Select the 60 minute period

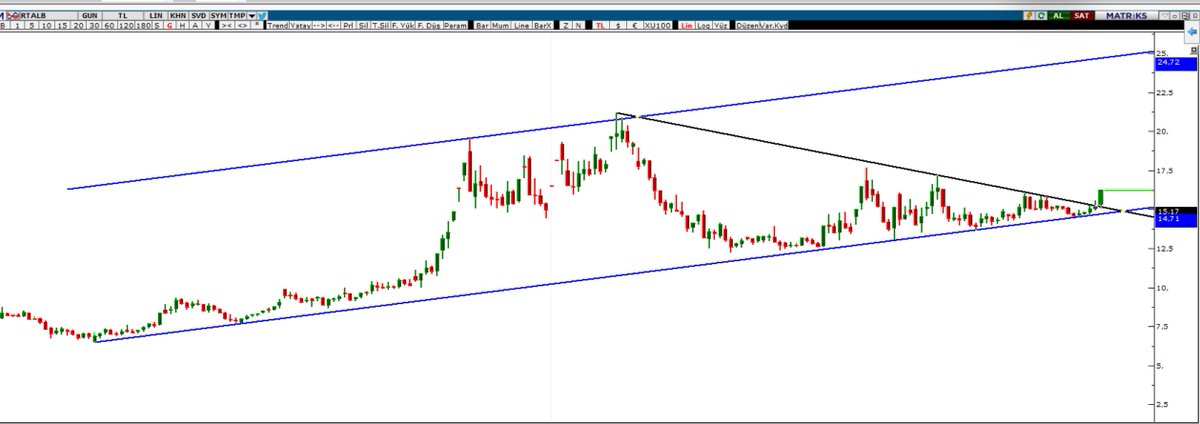(x=109, y=25)
